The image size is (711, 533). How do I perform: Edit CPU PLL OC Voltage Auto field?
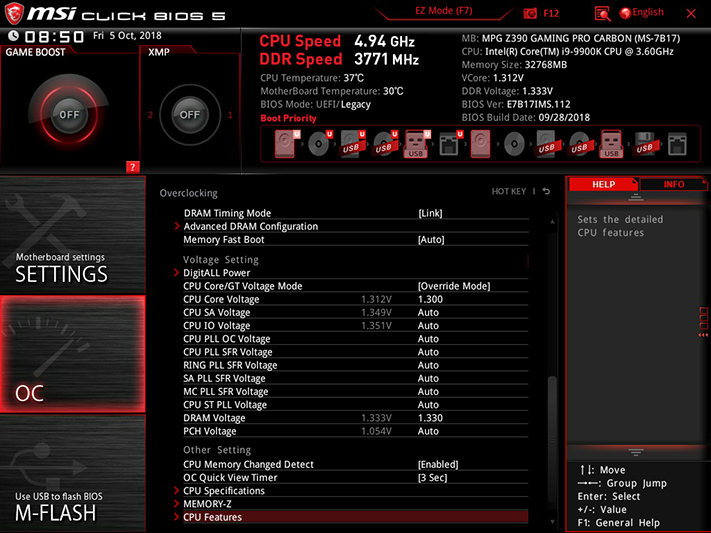(x=428, y=339)
